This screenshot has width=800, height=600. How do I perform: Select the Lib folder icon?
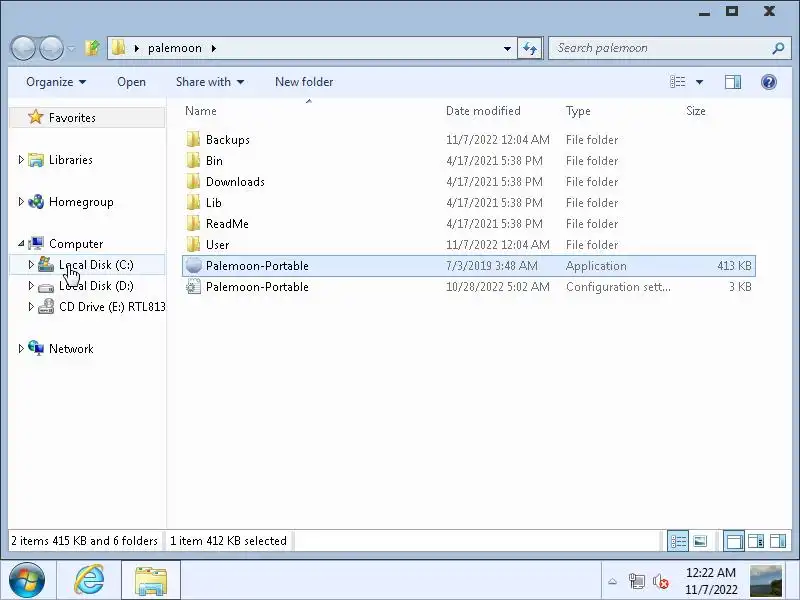[x=193, y=202]
